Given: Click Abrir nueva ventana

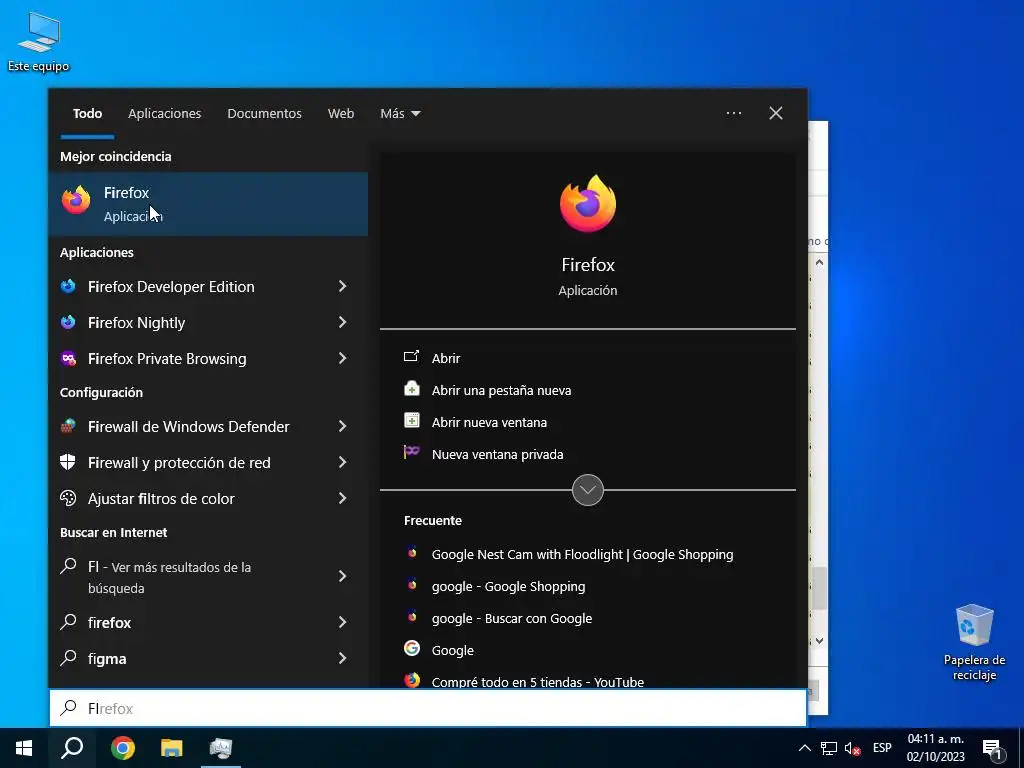Looking at the screenshot, I should pyautogui.click(x=489, y=422).
